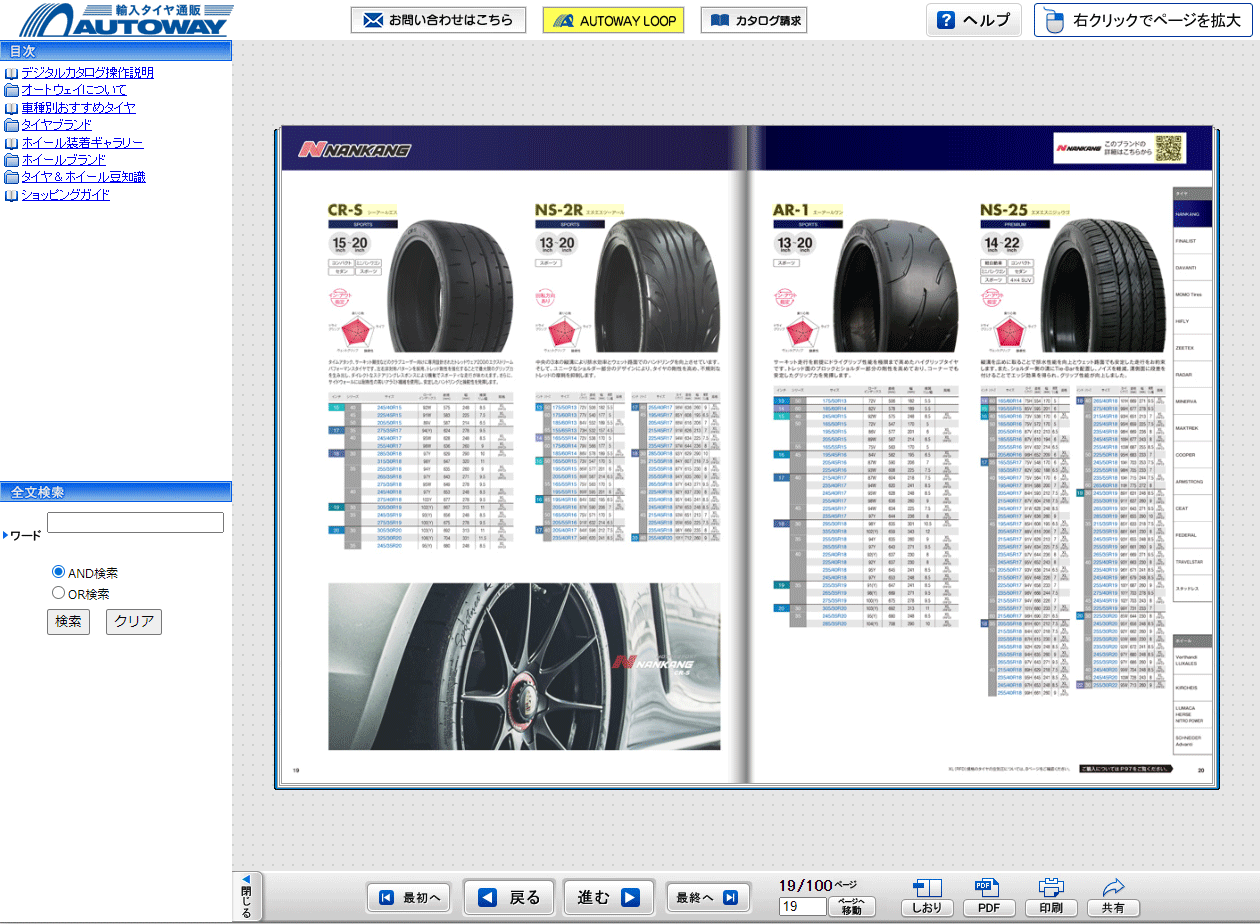Click the book icon beside デジタルカタログ操作説明
1260x924 pixels.
click(x=11, y=73)
